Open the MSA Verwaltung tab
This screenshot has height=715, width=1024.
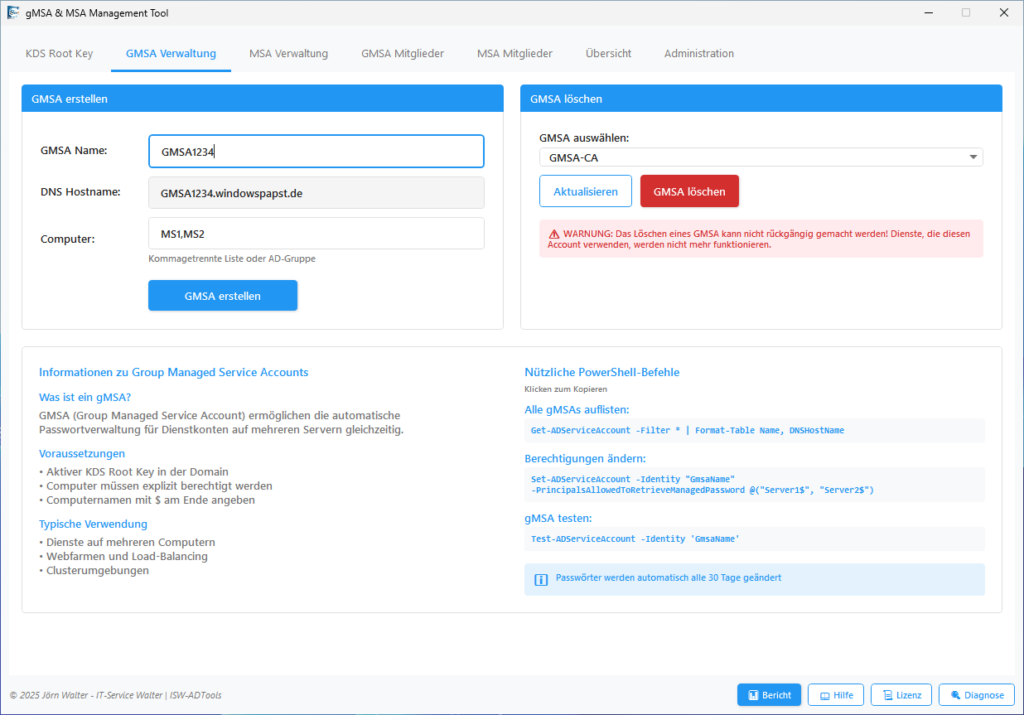click(x=288, y=53)
